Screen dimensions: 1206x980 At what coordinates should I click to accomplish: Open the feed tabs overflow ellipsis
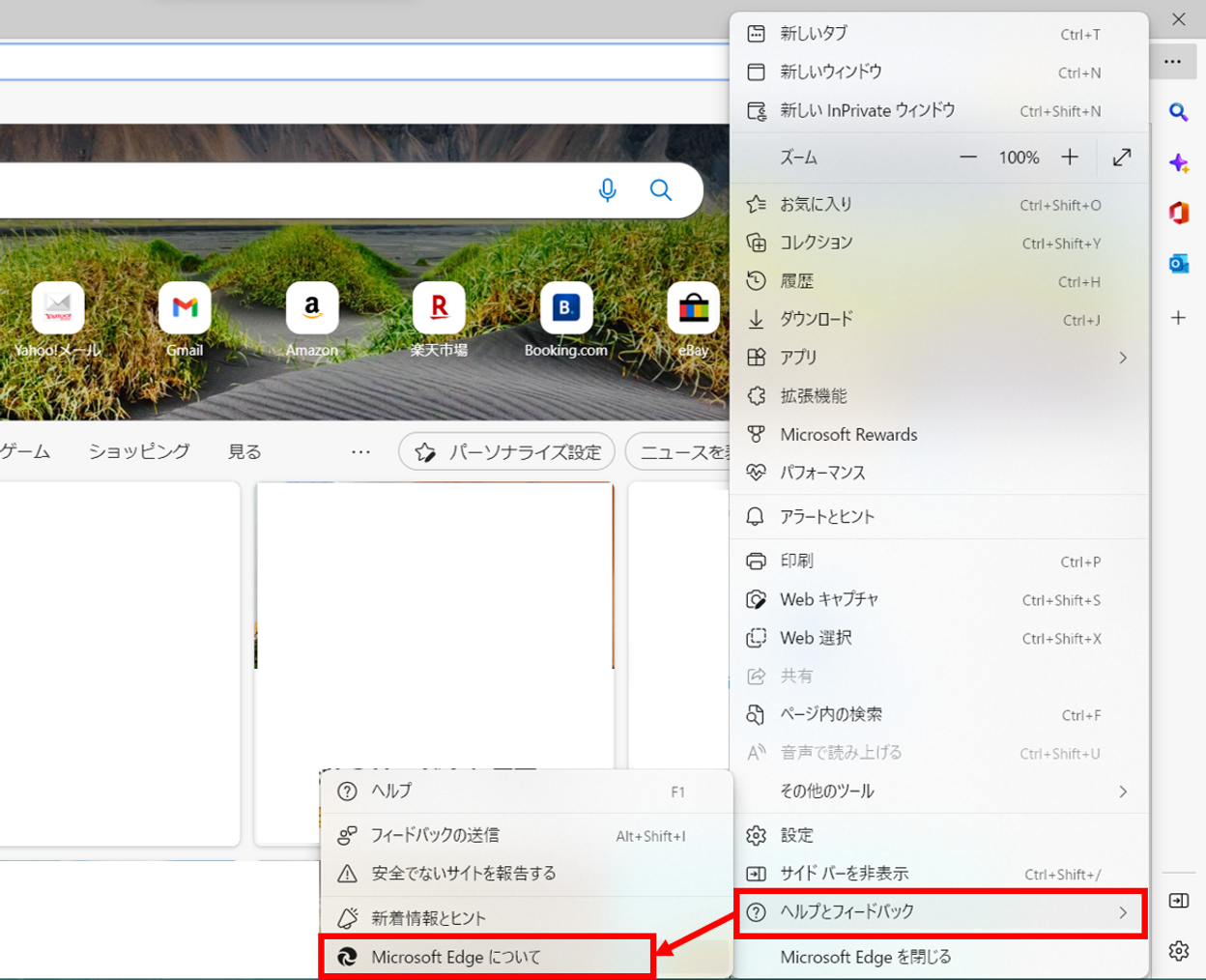pyautogui.click(x=360, y=451)
